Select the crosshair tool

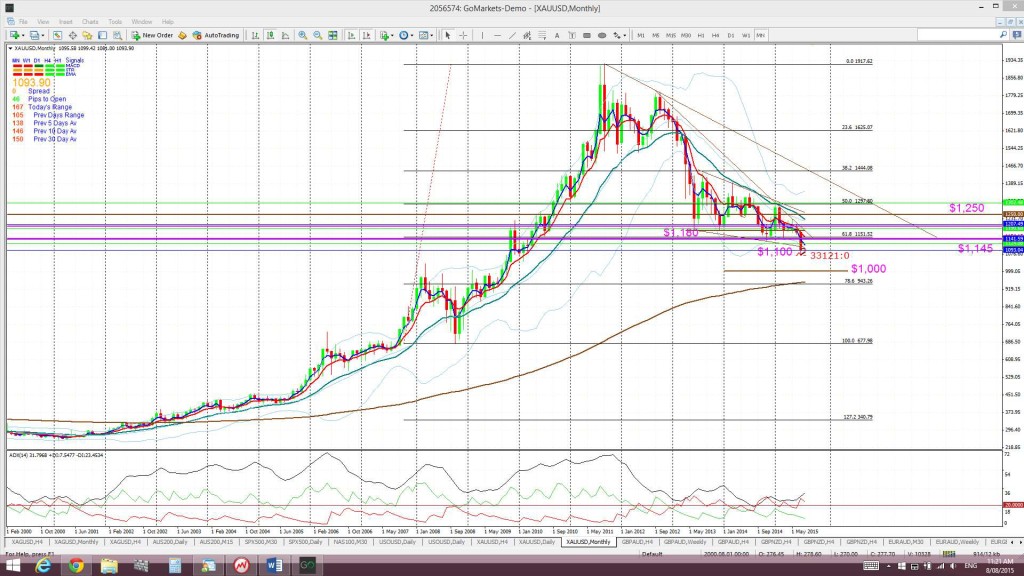click(463, 35)
